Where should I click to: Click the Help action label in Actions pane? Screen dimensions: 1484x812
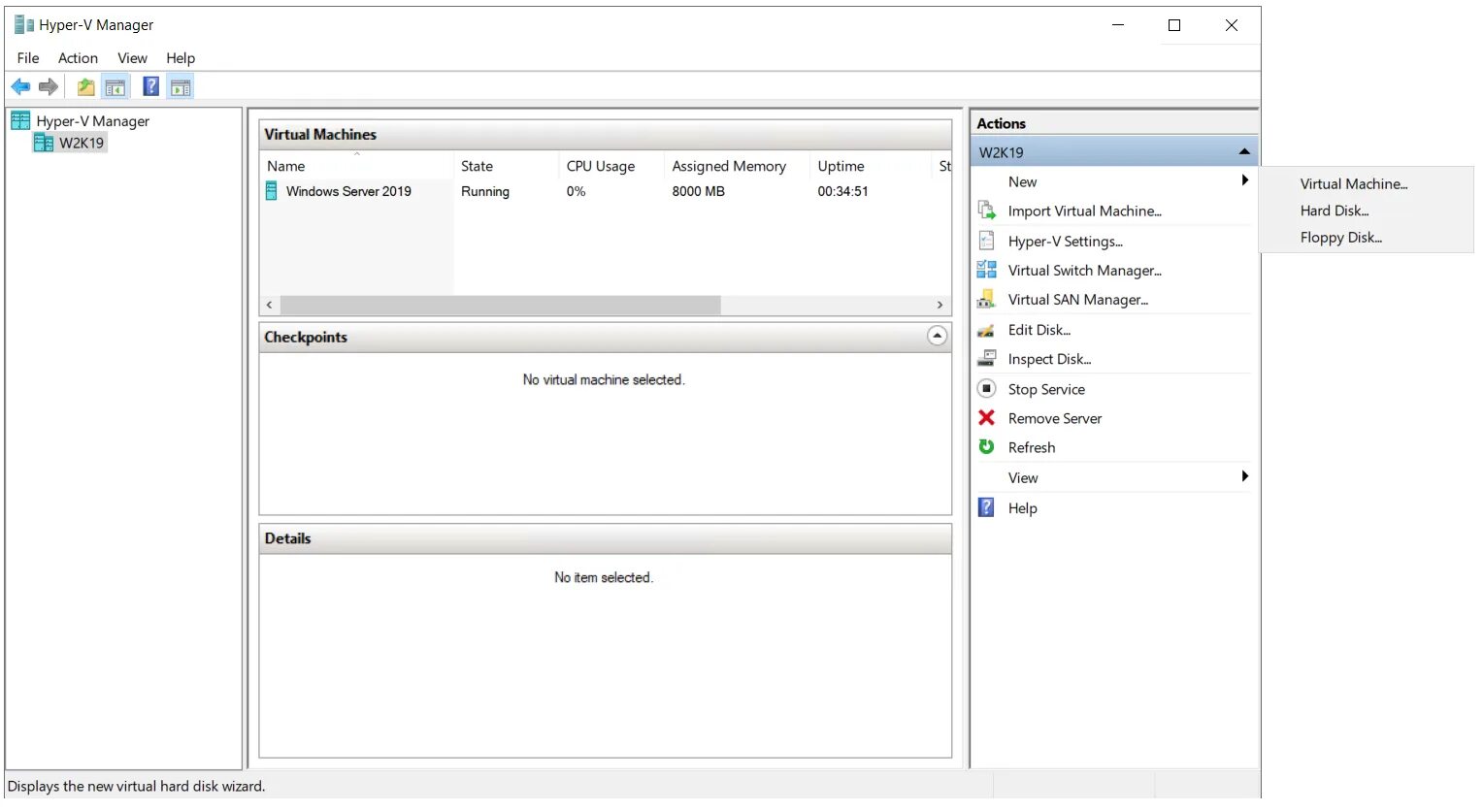[x=1022, y=508]
